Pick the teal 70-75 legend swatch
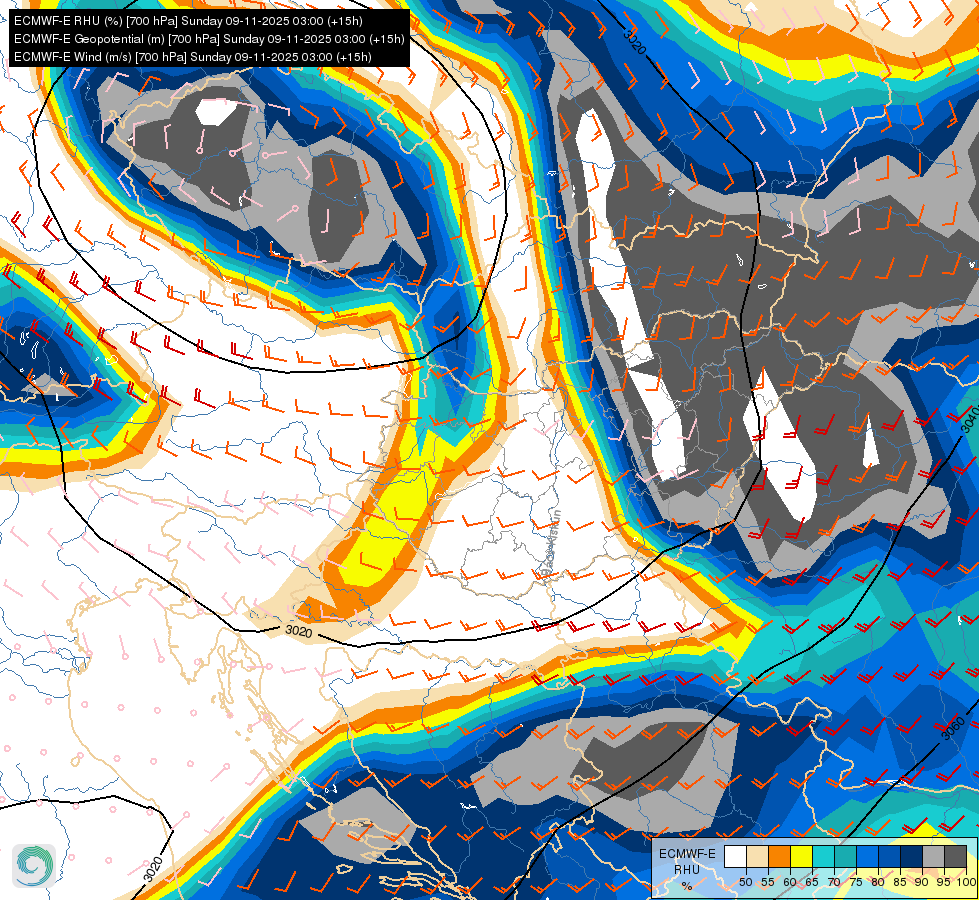This screenshot has width=979, height=900. point(845,856)
